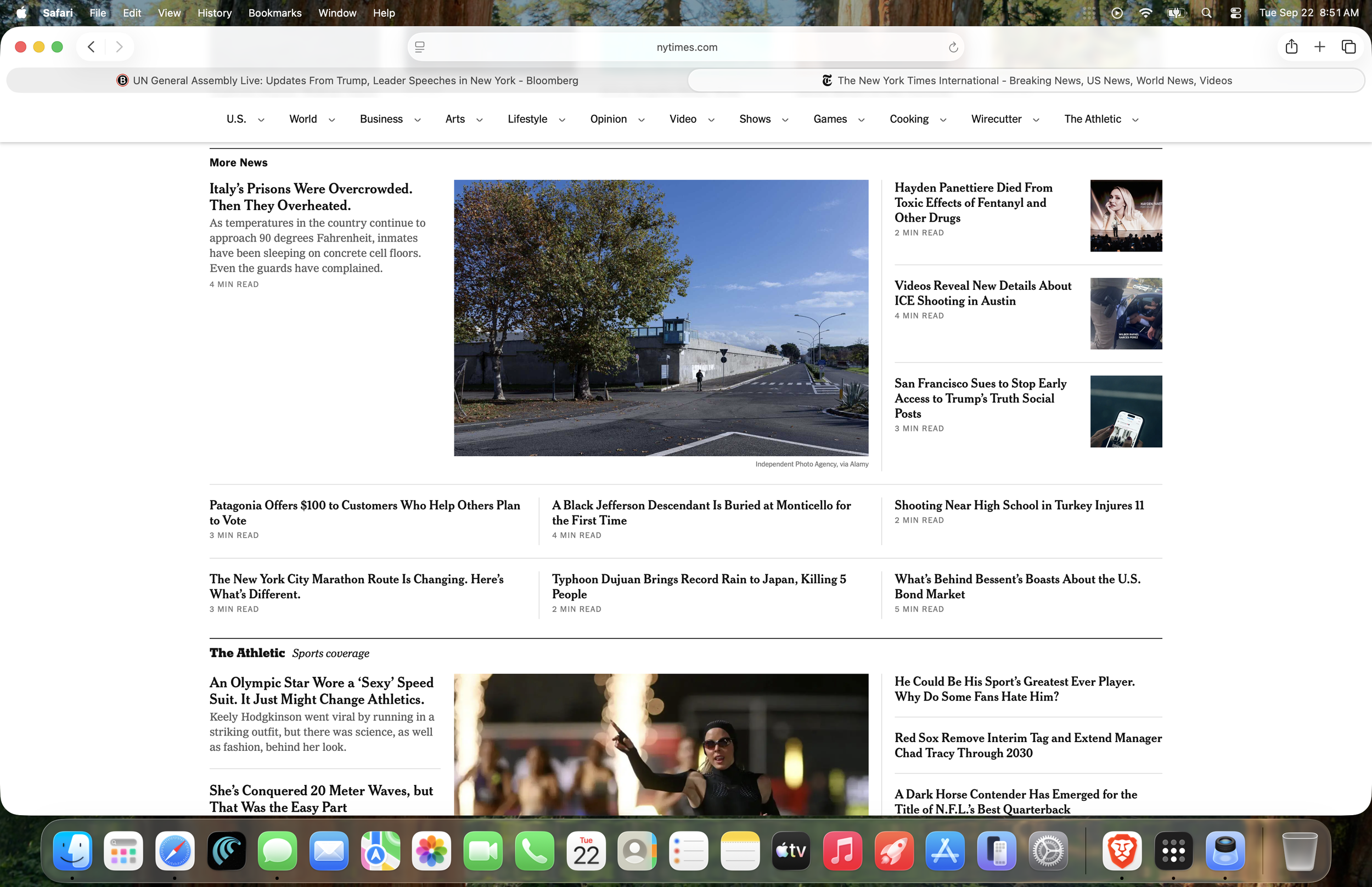Show the tab overview icon
Viewport: 1372px width, 887px height.
[1348, 47]
